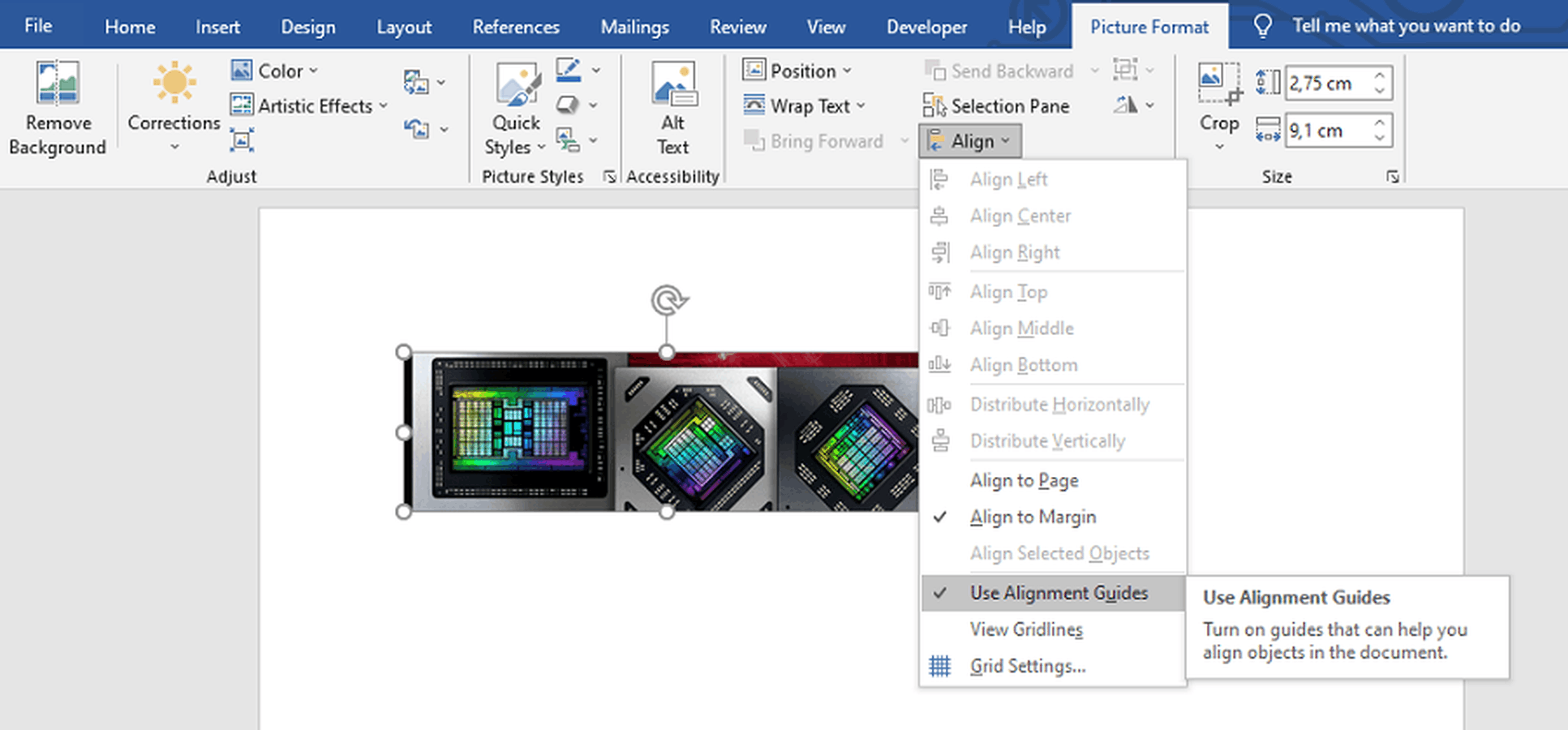Image resolution: width=1568 pixels, height=730 pixels.
Task: Switch to the Home tab
Action: pyautogui.click(x=130, y=27)
